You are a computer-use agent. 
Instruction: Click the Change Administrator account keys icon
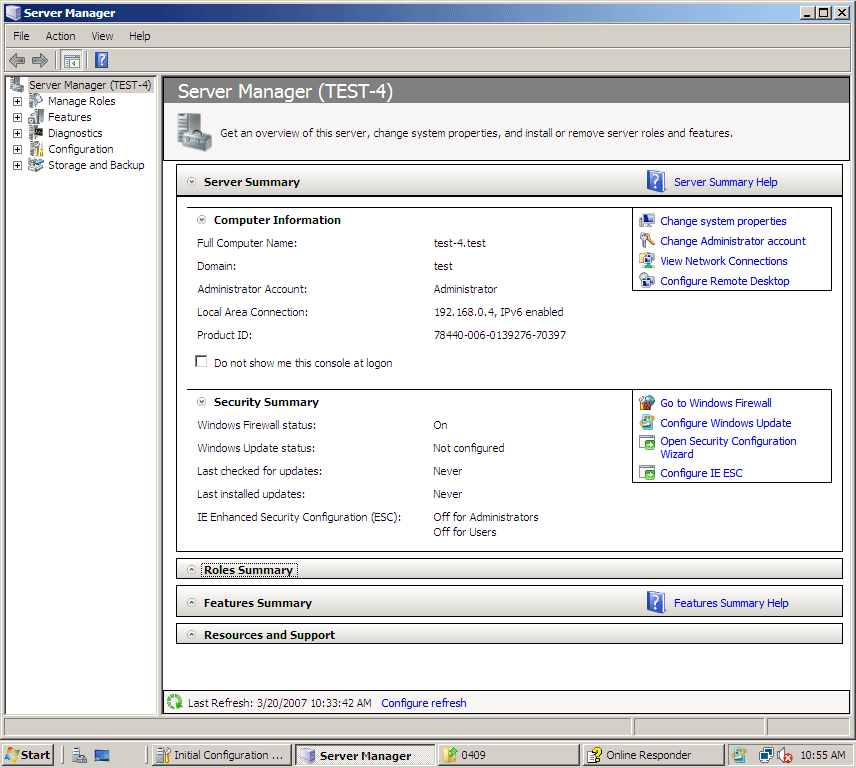647,240
